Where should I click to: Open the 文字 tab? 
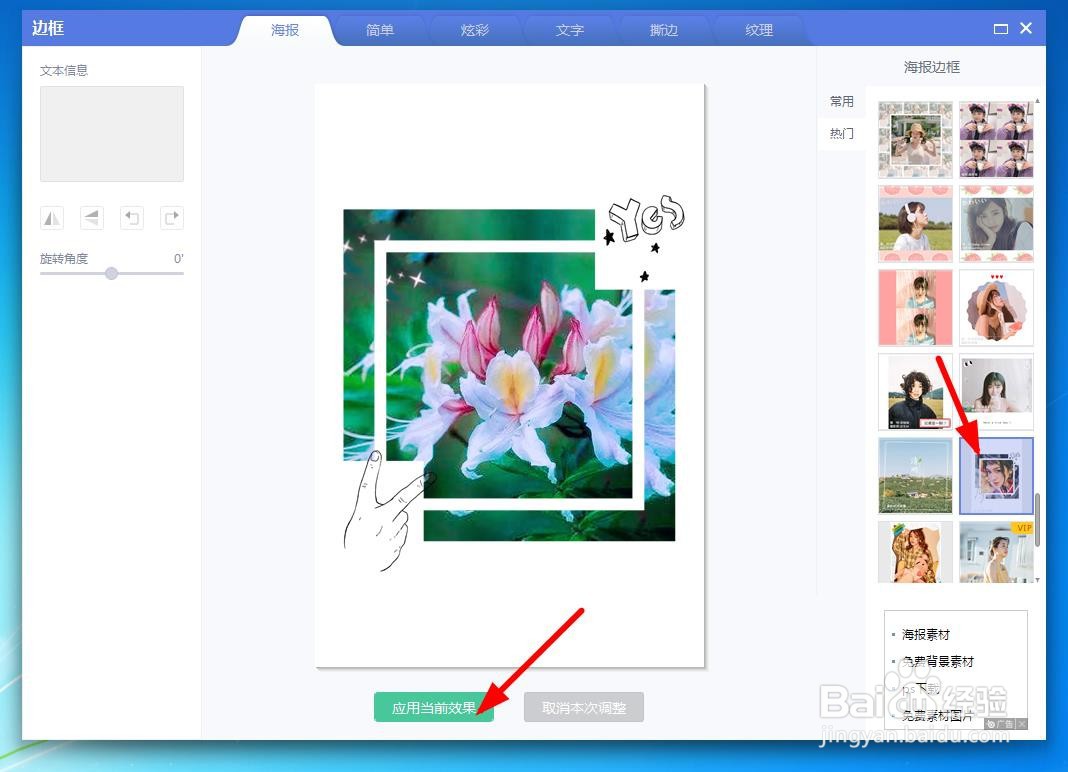coord(569,30)
